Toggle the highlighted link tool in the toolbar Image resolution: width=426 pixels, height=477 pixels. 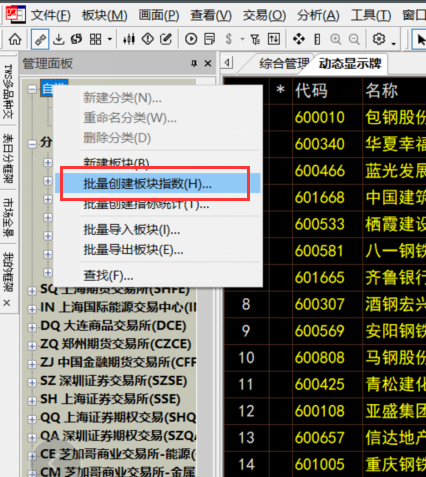pyautogui.click(x=40, y=39)
